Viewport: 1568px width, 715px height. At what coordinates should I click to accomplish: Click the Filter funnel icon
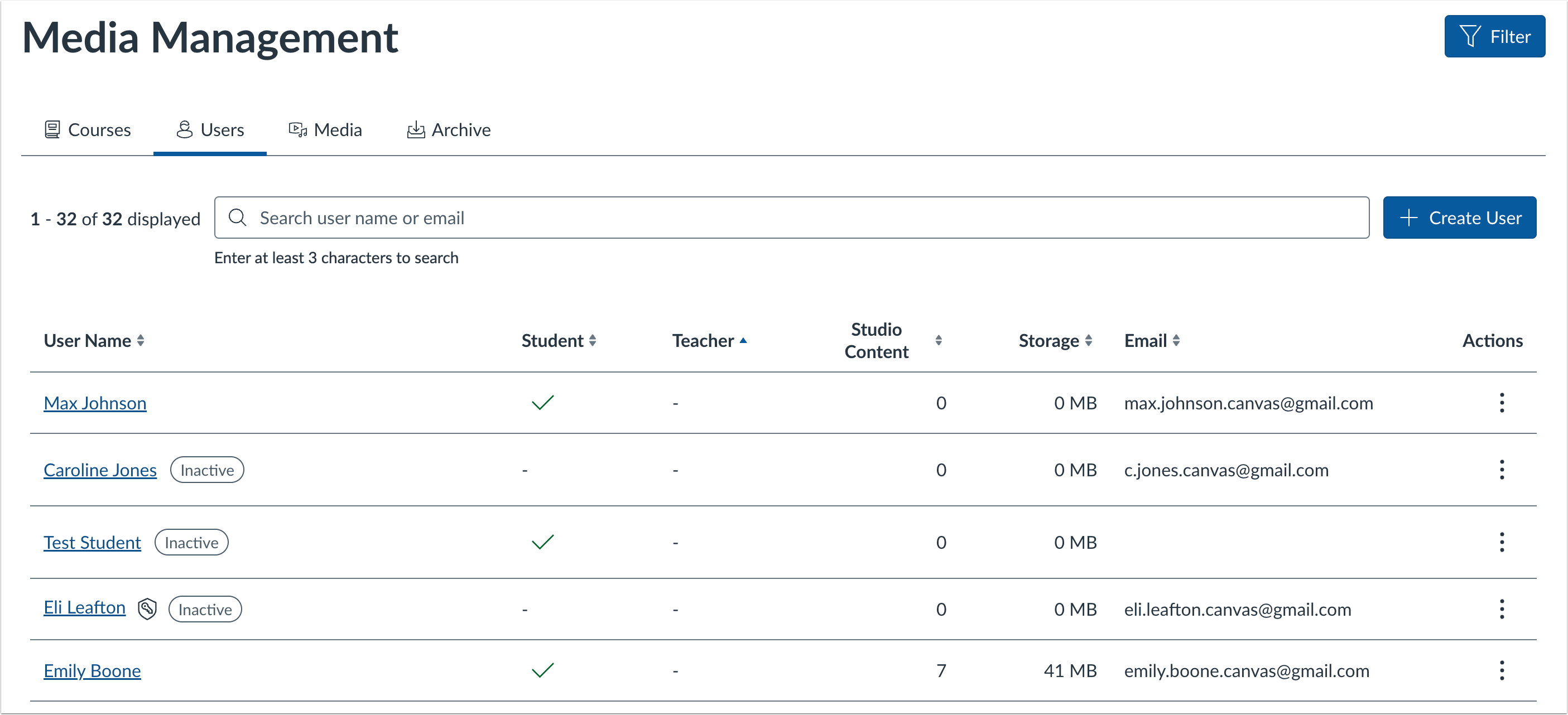[x=1470, y=36]
